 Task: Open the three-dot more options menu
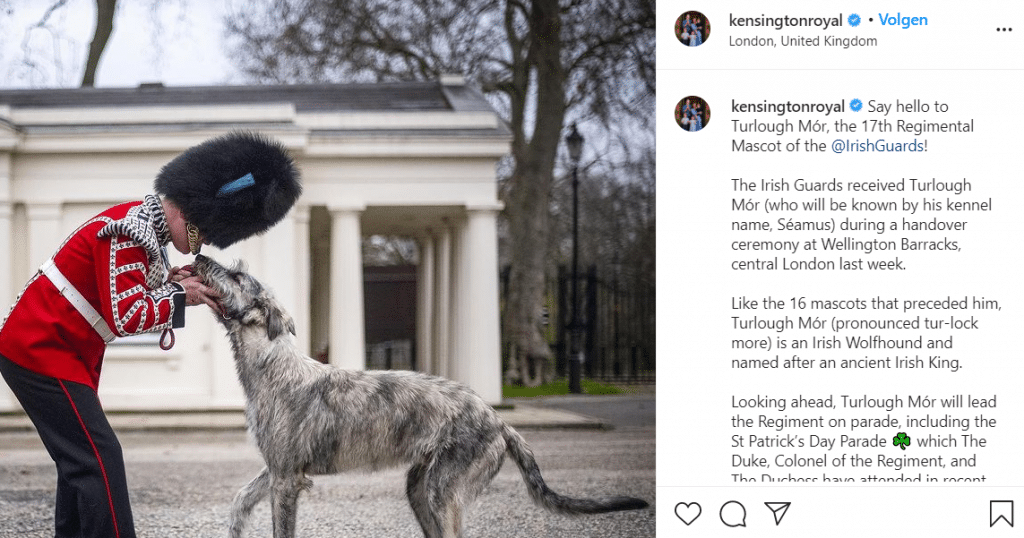coord(1004,30)
